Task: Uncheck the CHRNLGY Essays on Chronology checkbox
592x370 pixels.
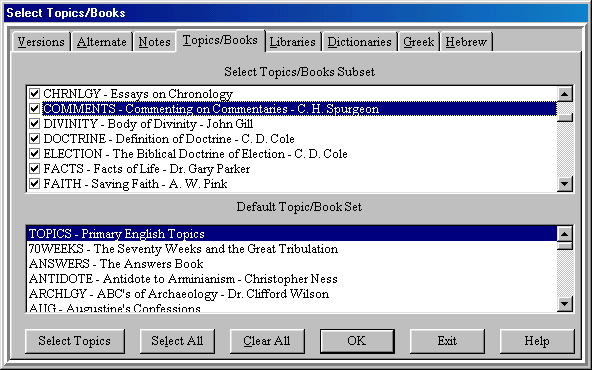Action: point(34,93)
